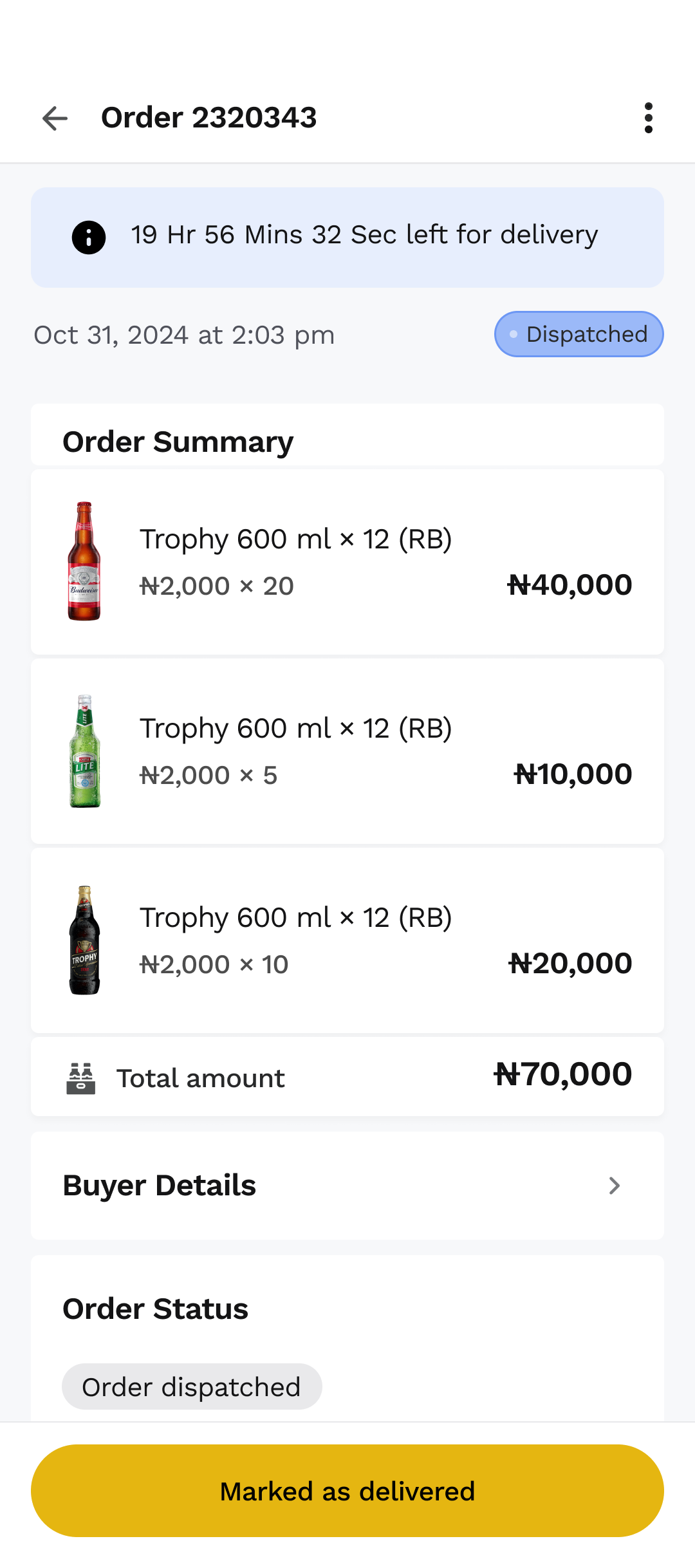
Task: Open the Buyer Details section
Action: pyautogui.click(x=160, y=1186)
